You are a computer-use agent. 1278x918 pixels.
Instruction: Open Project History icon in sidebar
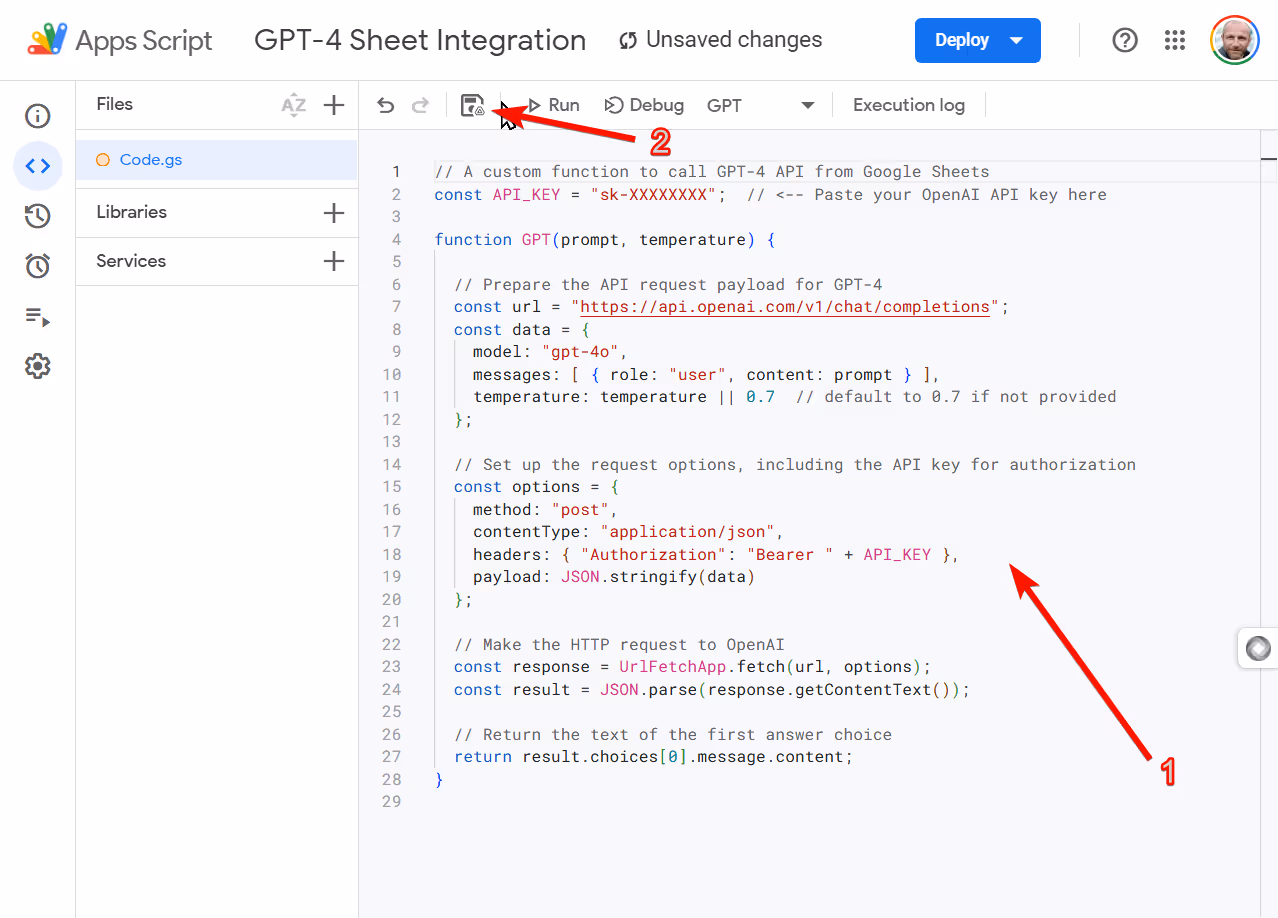pyautogui.click(x=37, y=216)
